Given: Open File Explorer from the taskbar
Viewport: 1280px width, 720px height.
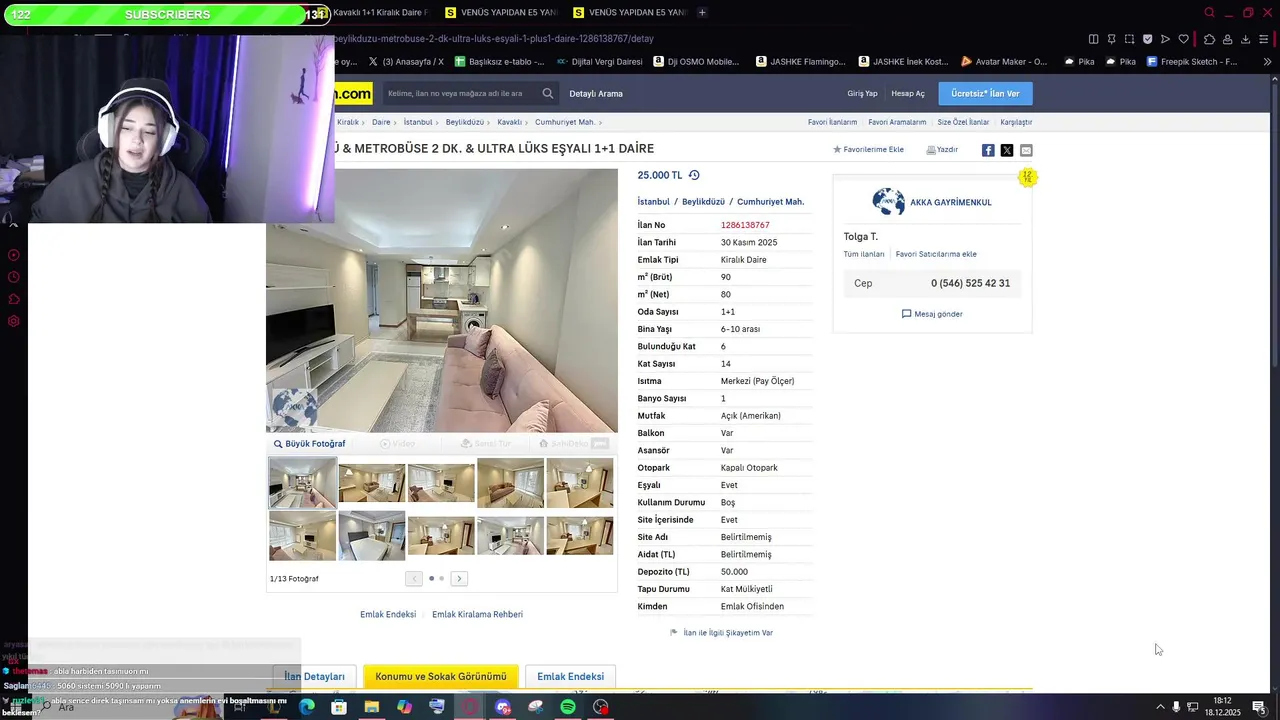Looking at the screenshot, I should click(372, 707).
